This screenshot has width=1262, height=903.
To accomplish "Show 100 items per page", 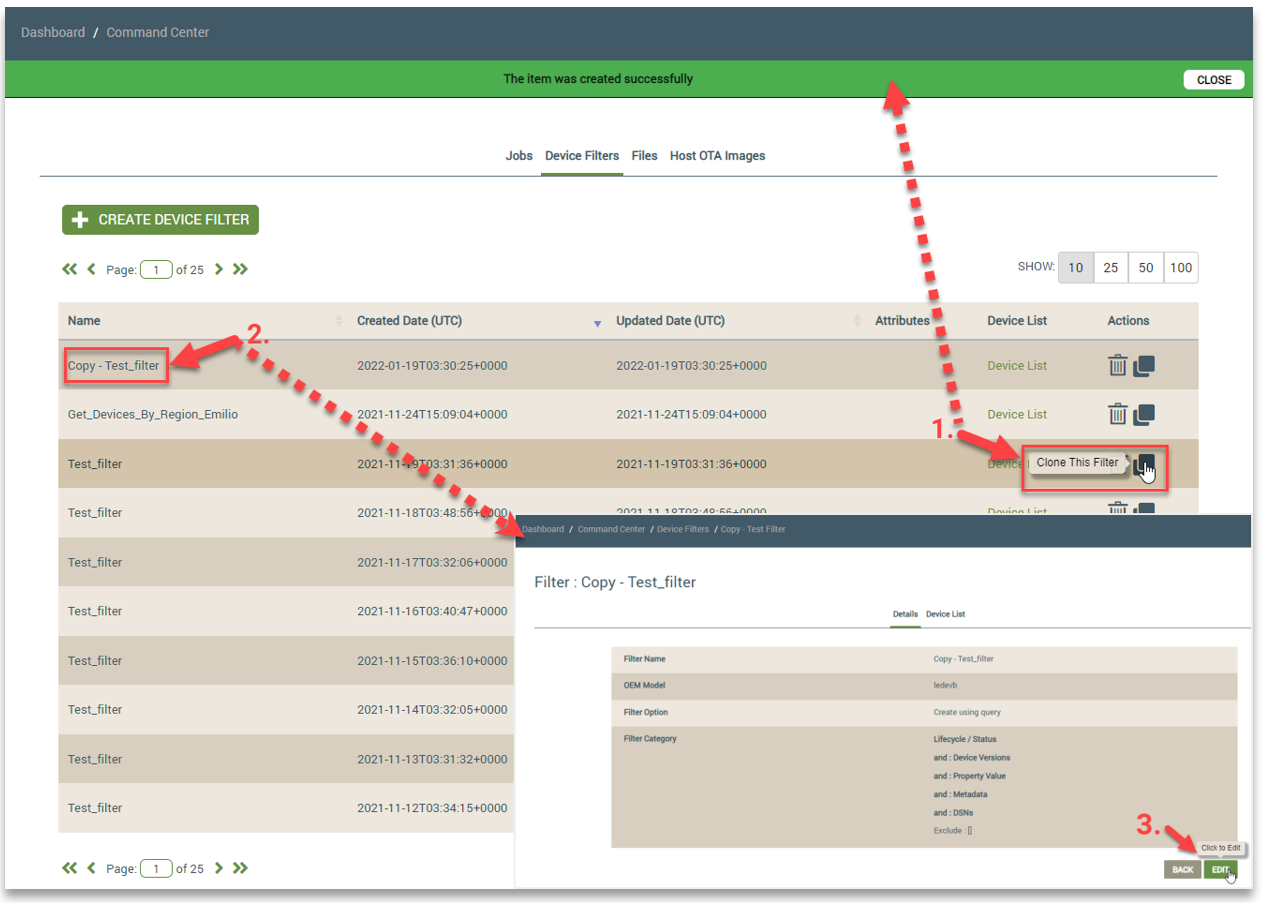I will 1181,268.
